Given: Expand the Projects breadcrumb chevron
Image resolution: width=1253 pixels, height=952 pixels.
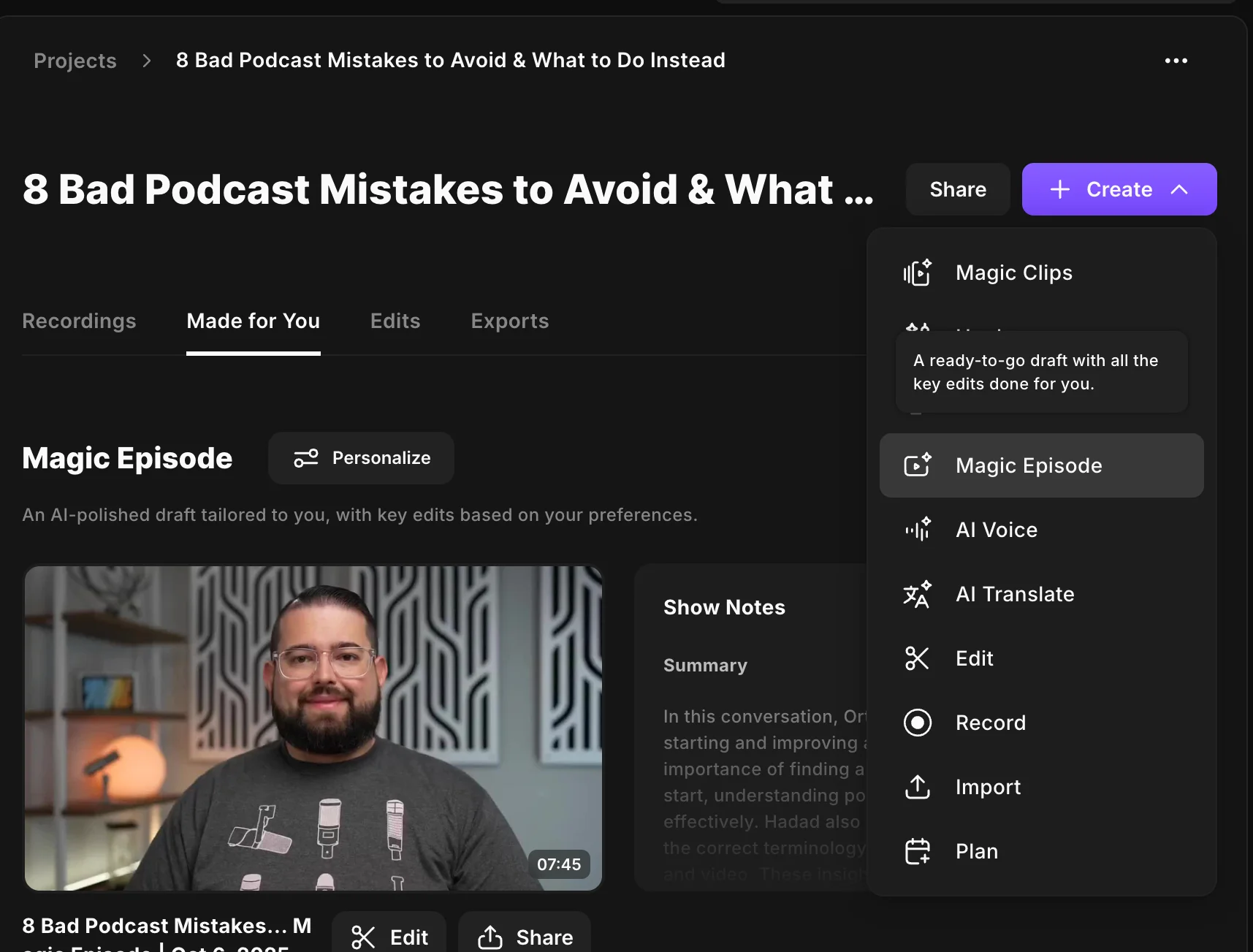Looking at the screenshot, I should click(146, 61).
